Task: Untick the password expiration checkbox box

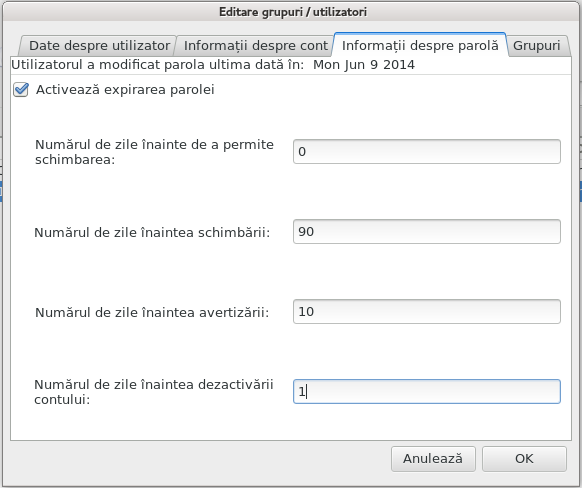Action: pos(21,90)
